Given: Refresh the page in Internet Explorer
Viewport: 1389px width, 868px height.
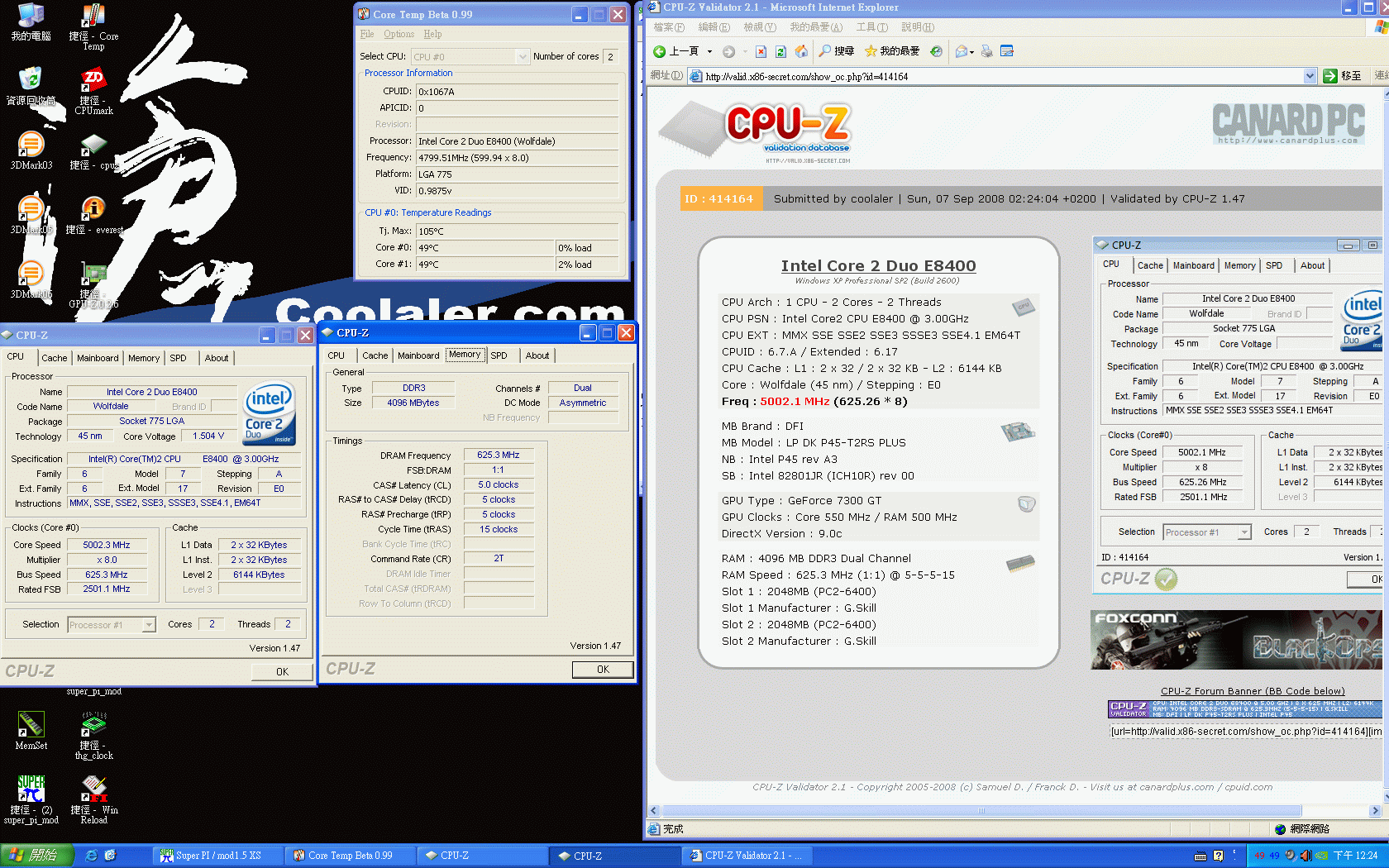Looking at the screenshot, I should point(780,51).
